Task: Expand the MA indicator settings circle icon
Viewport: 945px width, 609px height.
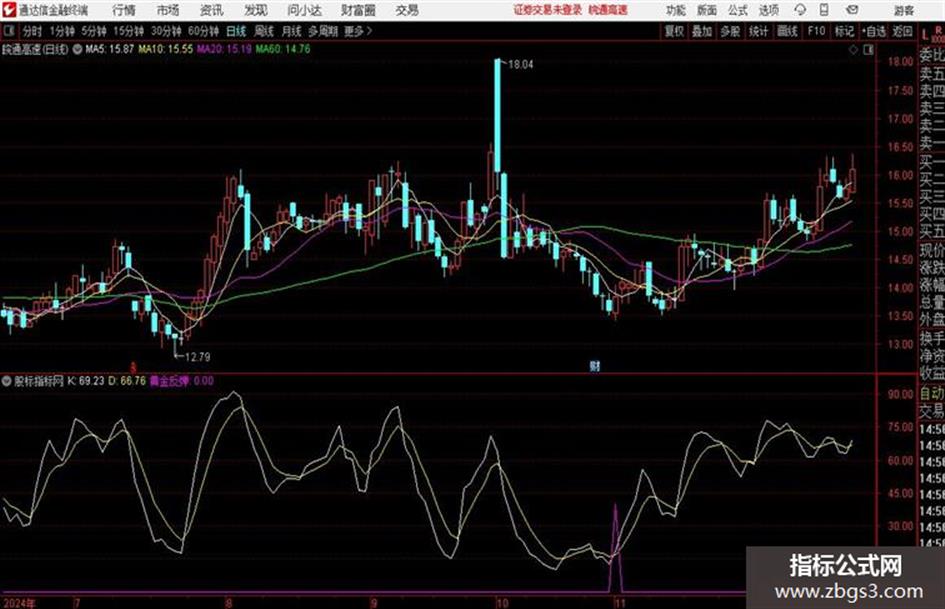Action: [77, 49]
